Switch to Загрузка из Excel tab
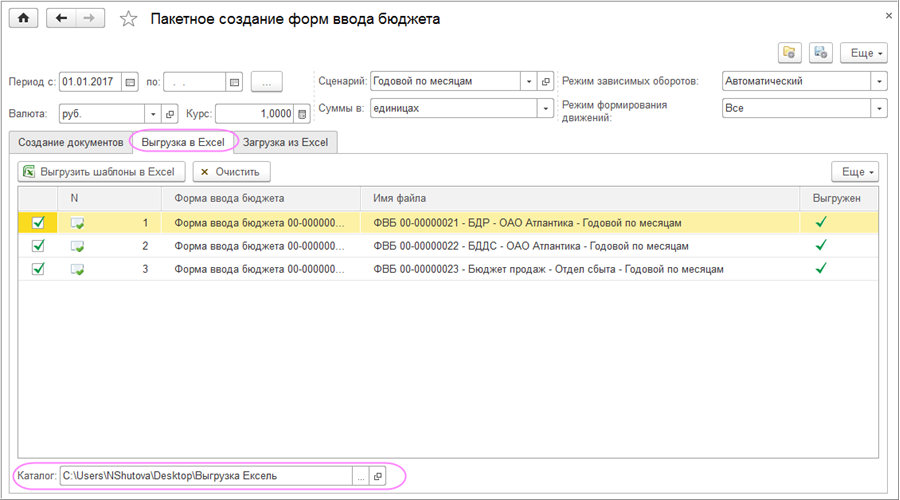This screenshot has height=500, width=900. (285, 142)
